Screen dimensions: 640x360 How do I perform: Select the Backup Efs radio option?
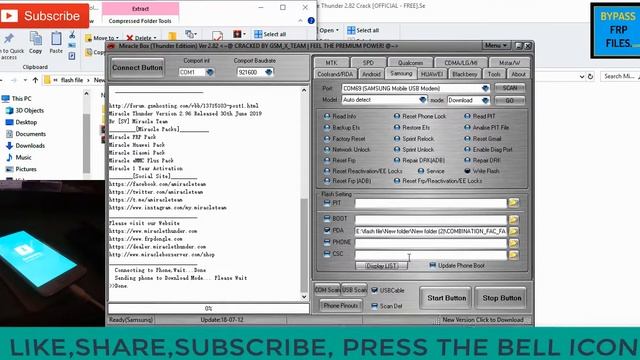342,127
